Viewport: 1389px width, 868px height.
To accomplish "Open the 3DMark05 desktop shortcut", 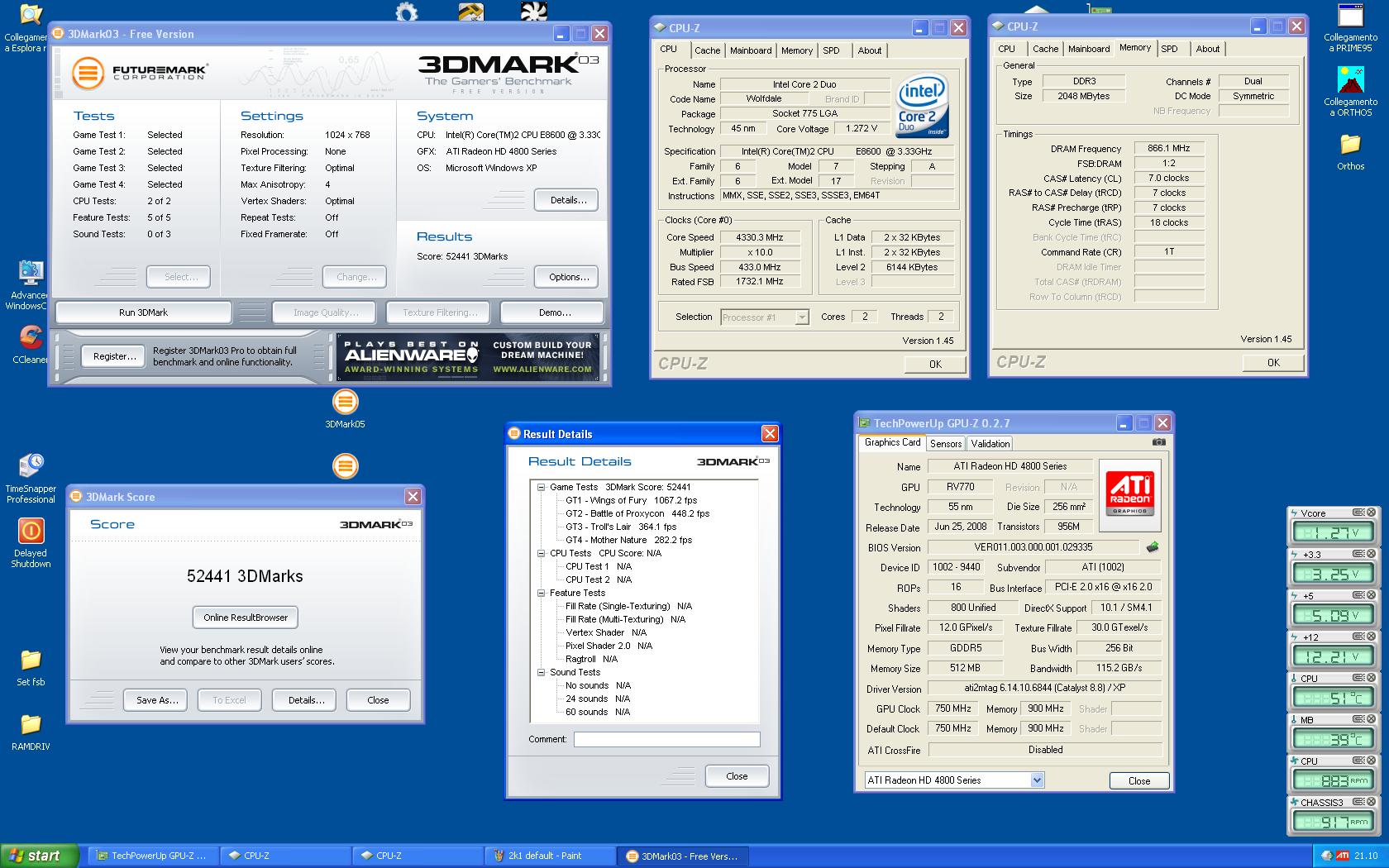I will pos(345,409).
